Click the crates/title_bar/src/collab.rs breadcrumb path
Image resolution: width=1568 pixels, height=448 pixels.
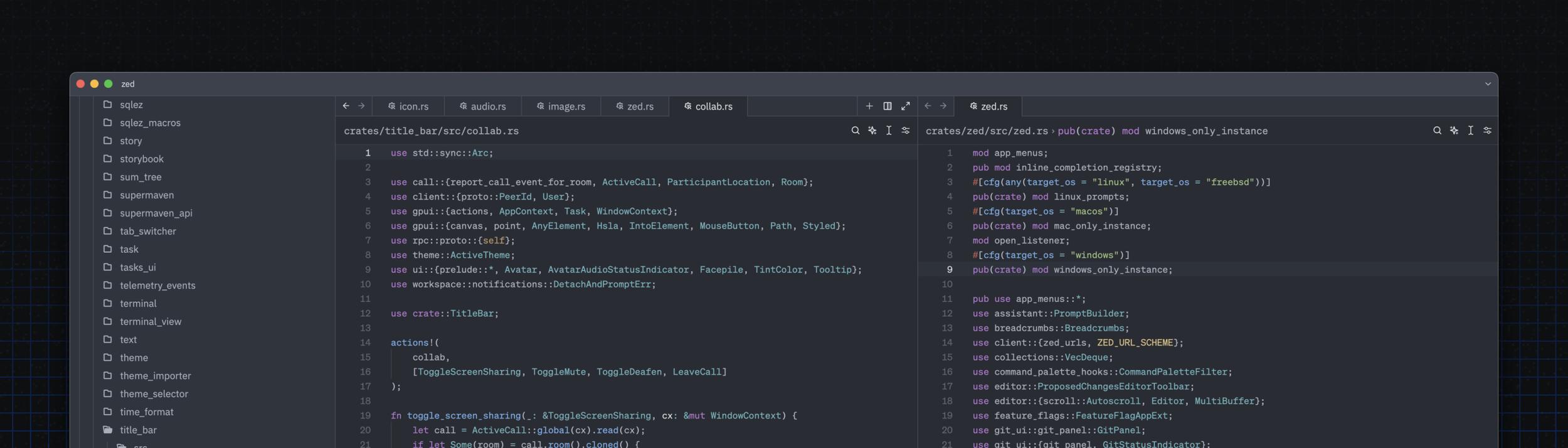tap(431, 131)
